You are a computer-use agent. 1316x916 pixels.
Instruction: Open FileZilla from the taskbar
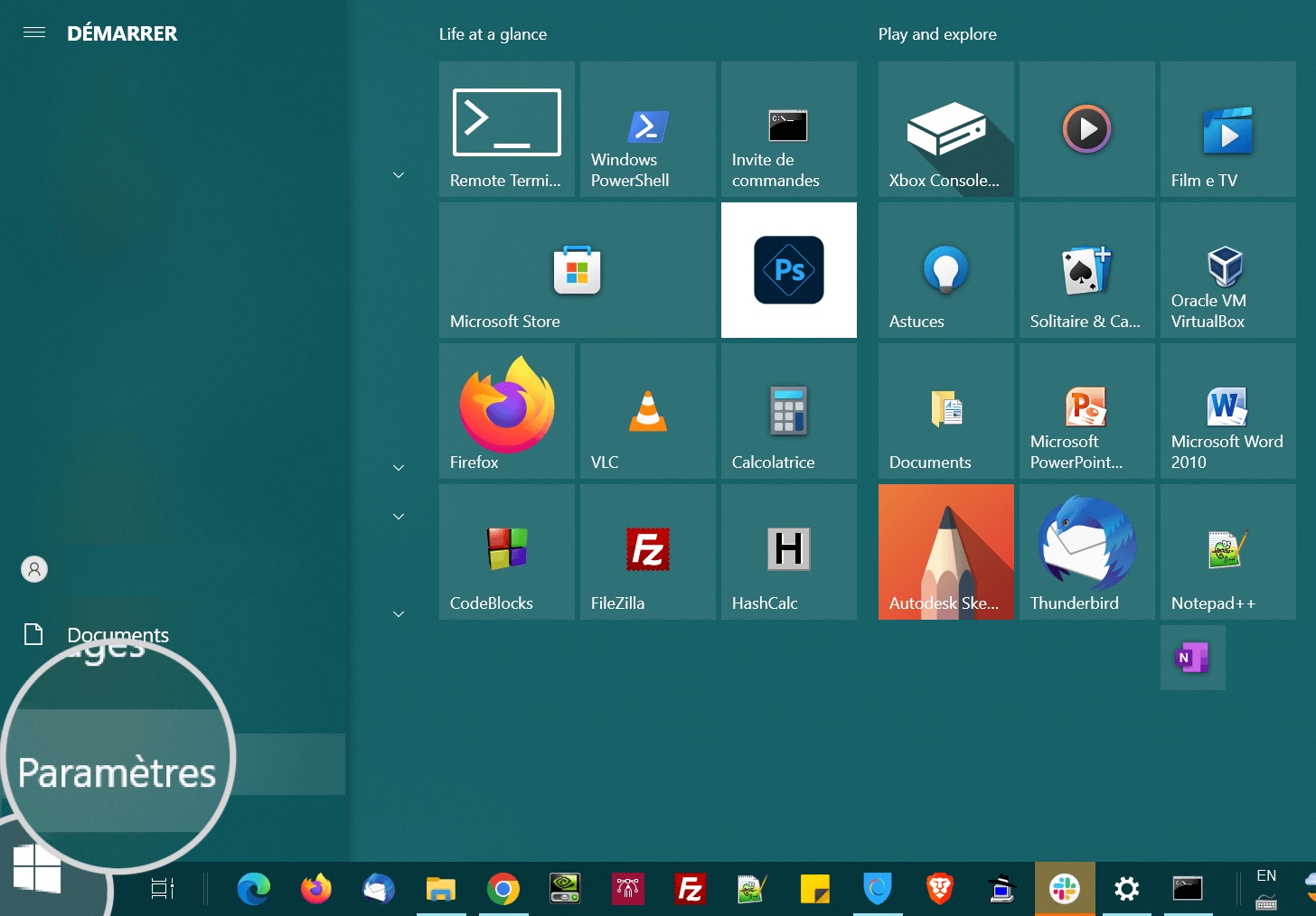pyautogui.click(x=691, y=889)
